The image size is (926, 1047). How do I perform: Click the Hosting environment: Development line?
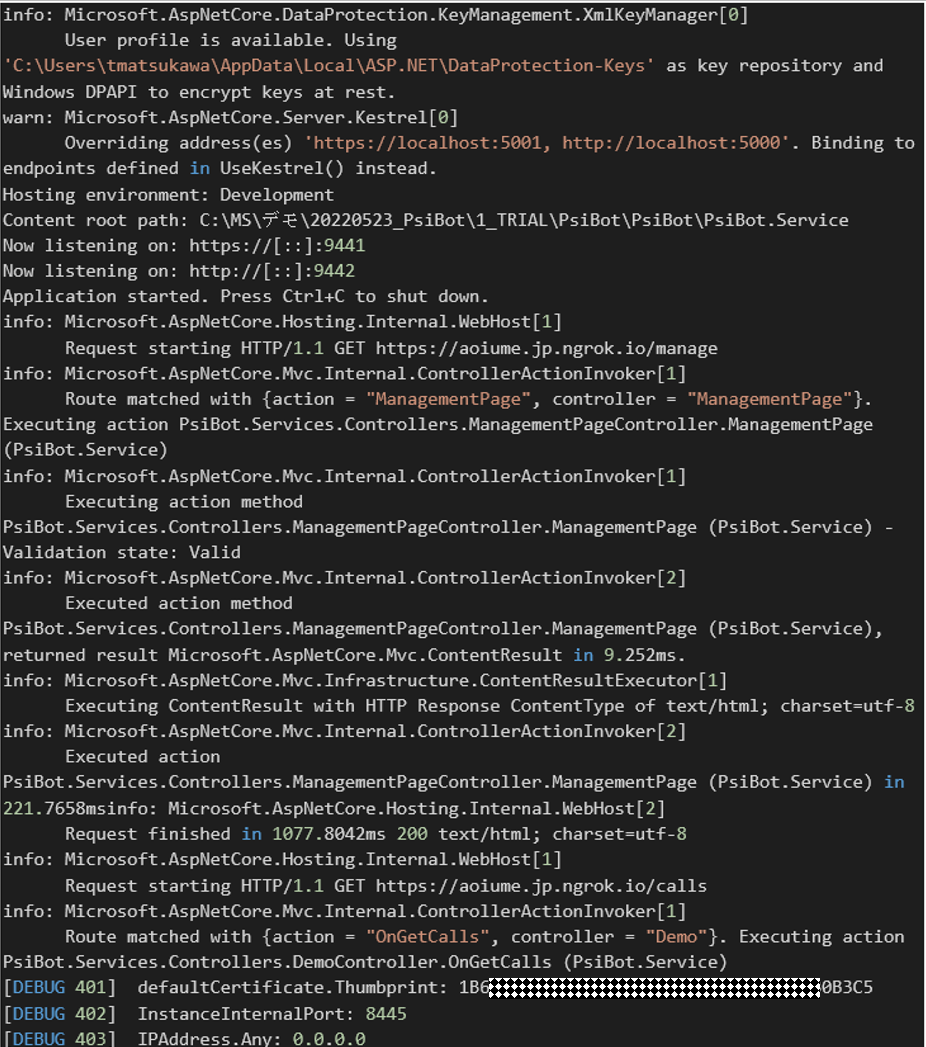[168, 195]
